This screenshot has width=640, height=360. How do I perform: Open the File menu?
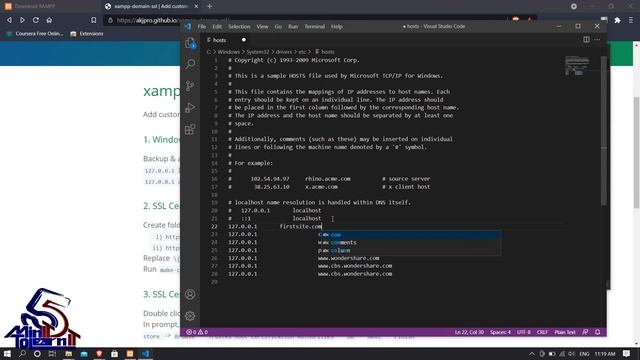coord(202,27)
